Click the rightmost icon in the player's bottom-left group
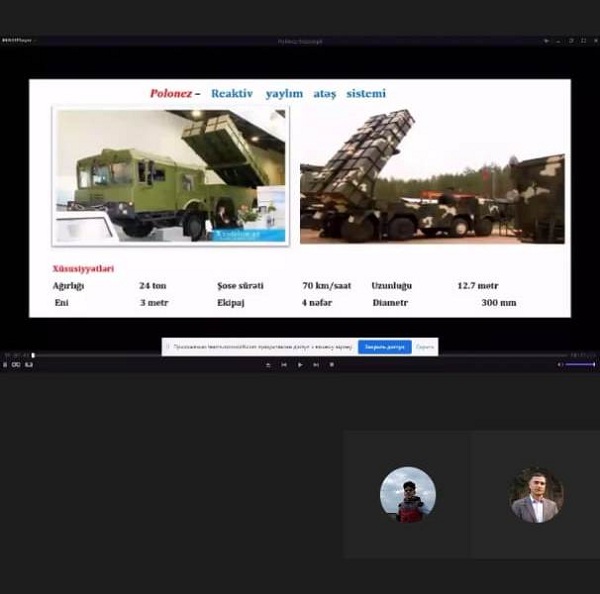This screenshot has height=594, width=600. tap(29, 365)
